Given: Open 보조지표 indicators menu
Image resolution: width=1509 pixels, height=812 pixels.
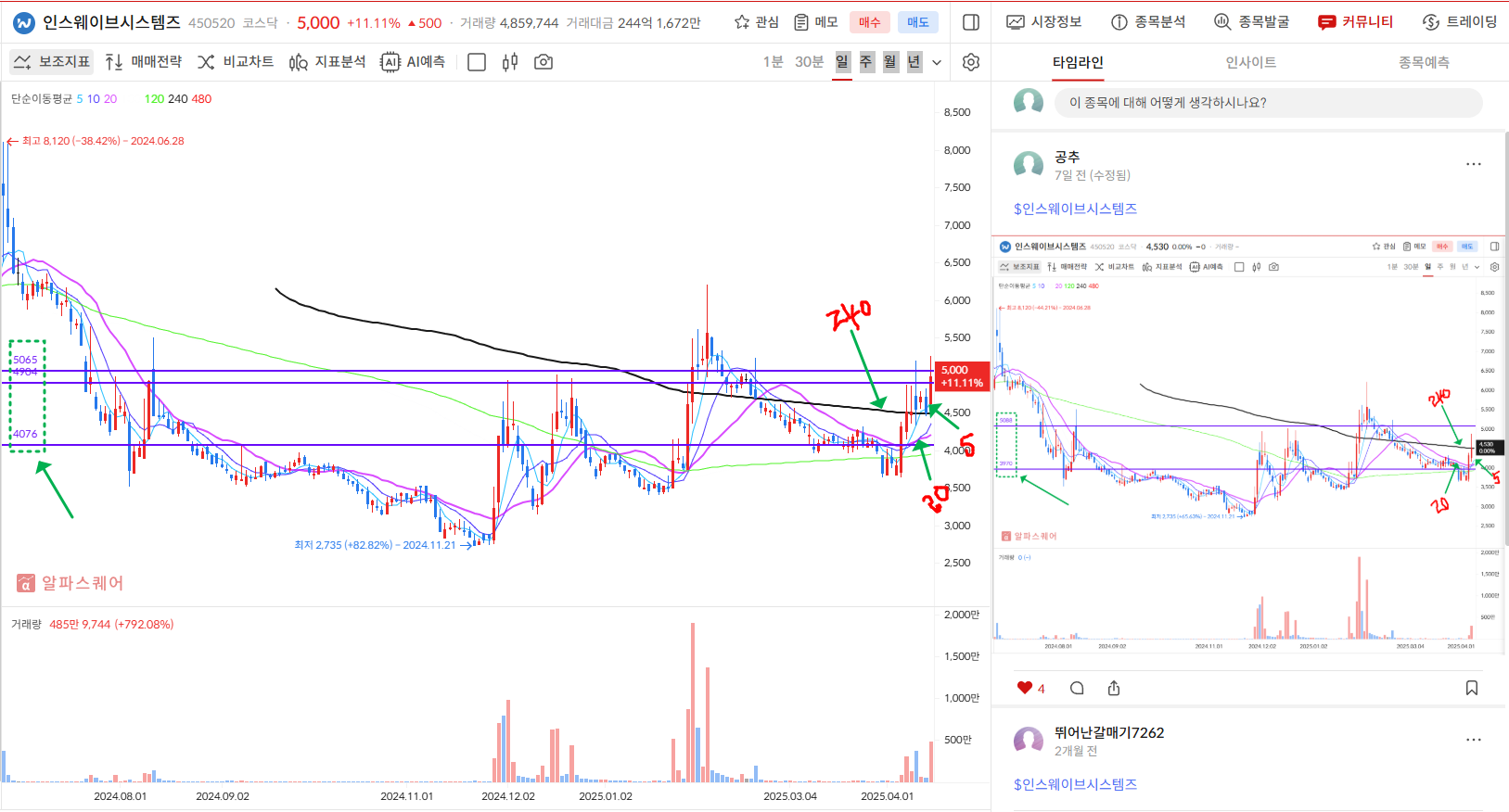Looking at the screenshot, I should tap(52, 62).
